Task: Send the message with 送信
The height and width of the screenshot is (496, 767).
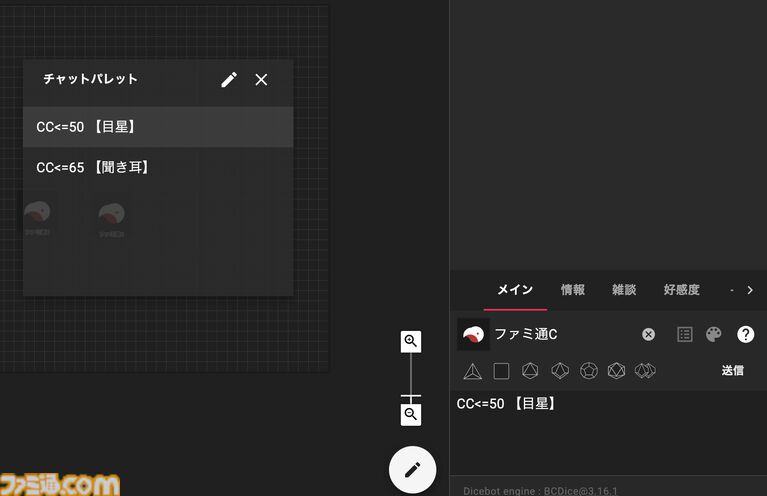Action: click(x=733, y=371)
